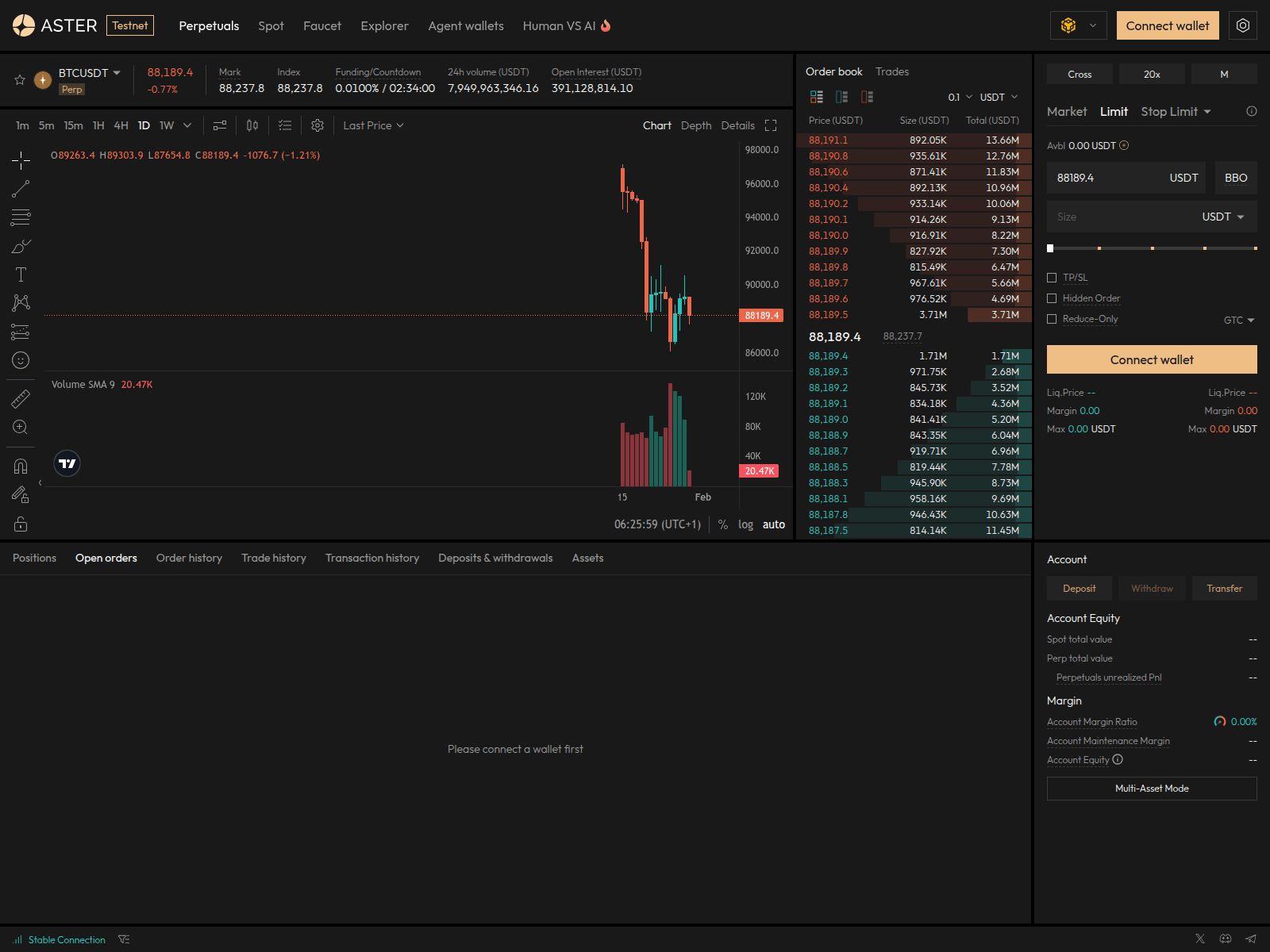Select the ruler measure tool

[21, 398]
